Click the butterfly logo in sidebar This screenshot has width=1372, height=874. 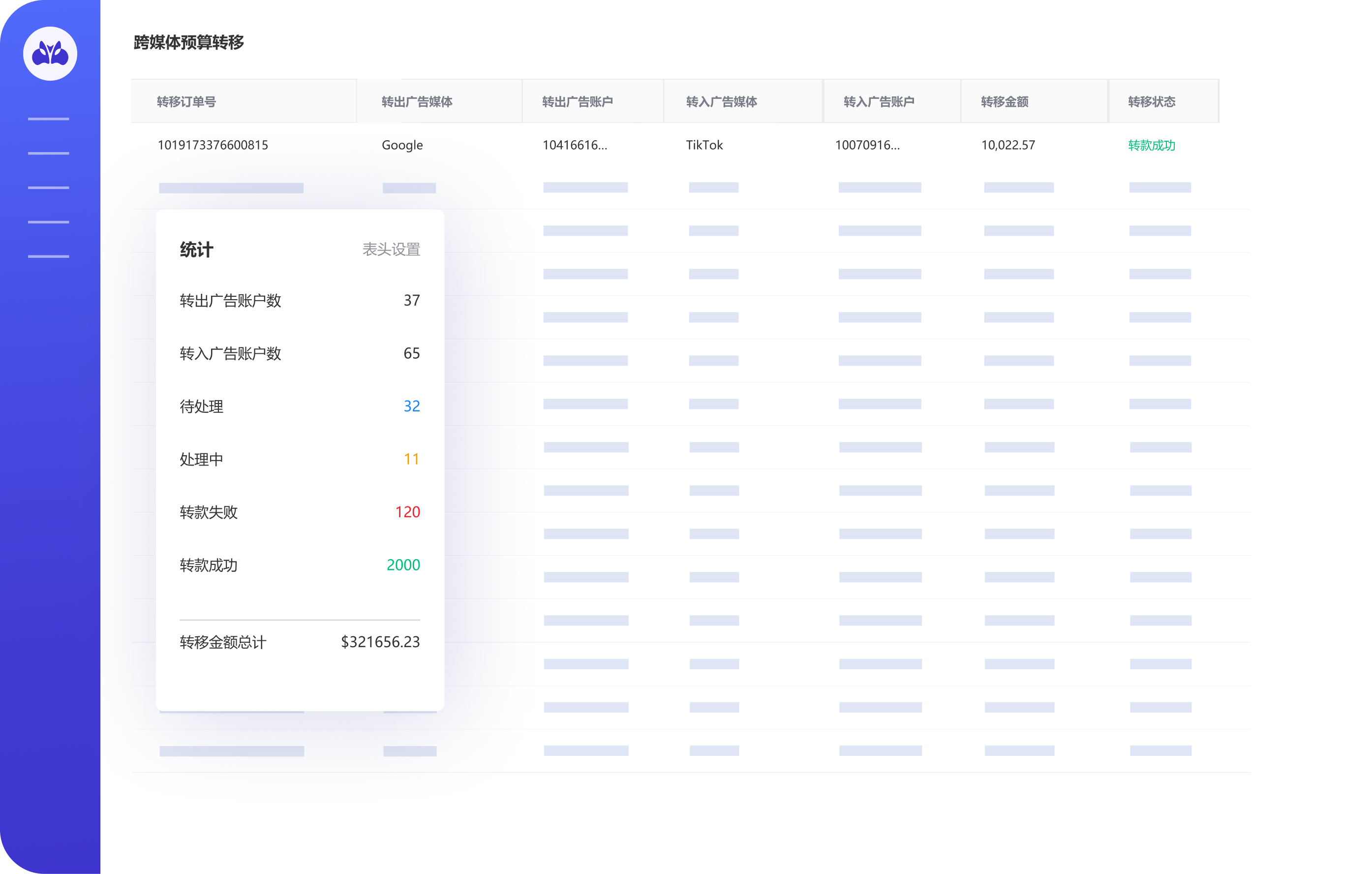tap(50, 54)
